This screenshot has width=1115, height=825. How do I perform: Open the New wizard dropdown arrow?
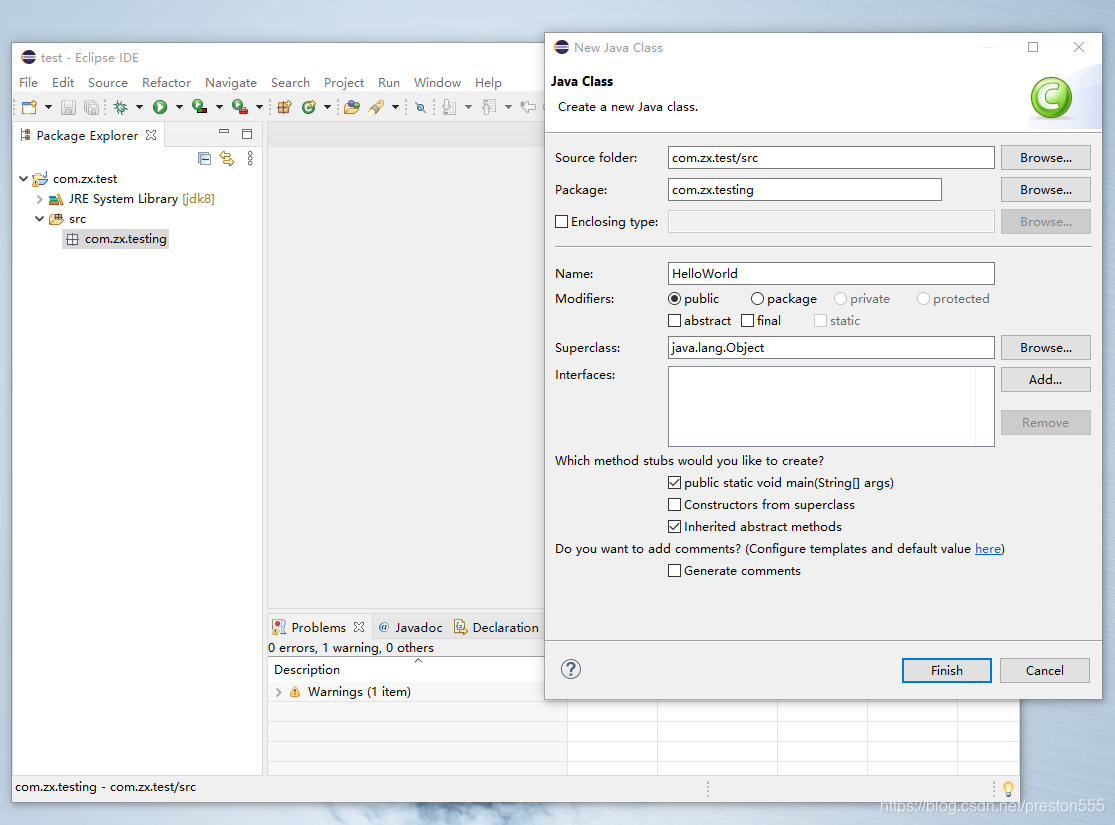click(x=48, y=107)
